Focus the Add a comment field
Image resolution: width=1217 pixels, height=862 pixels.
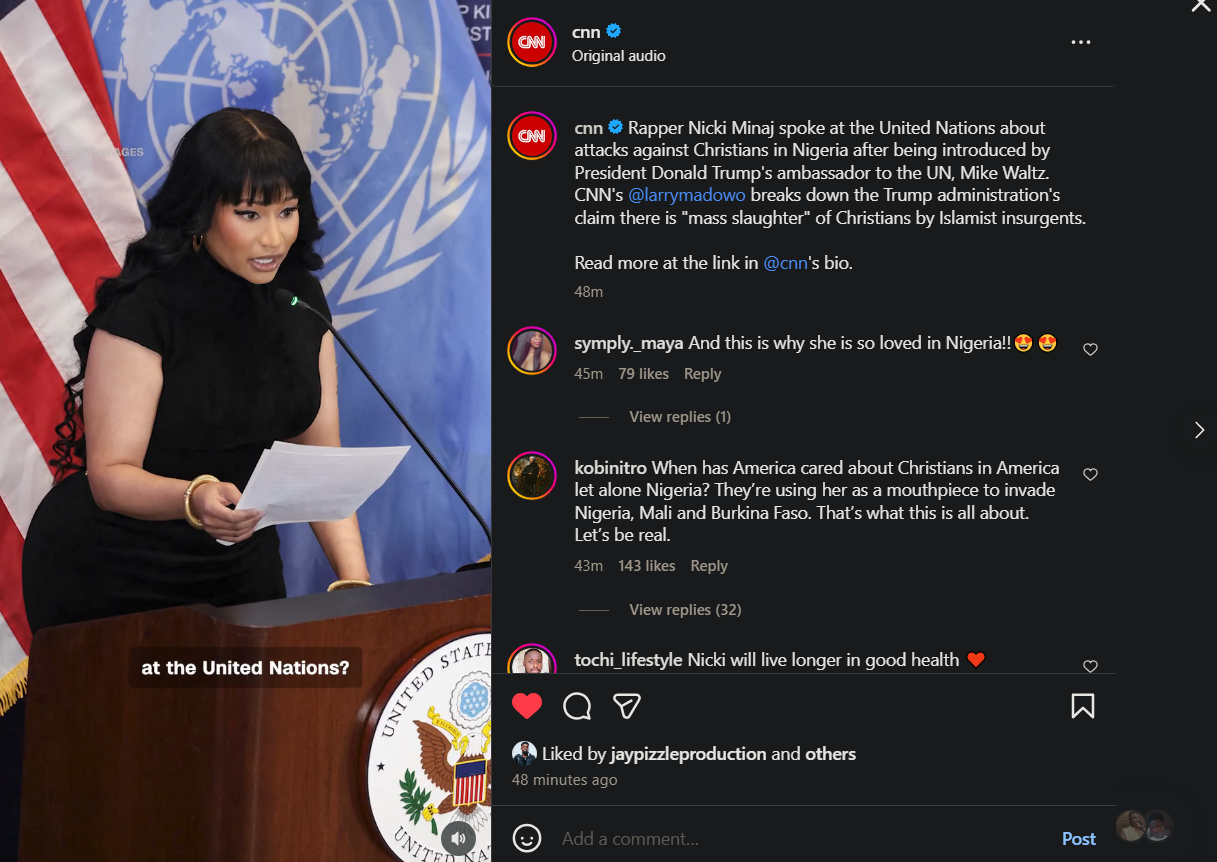click(x=800, y=839)
